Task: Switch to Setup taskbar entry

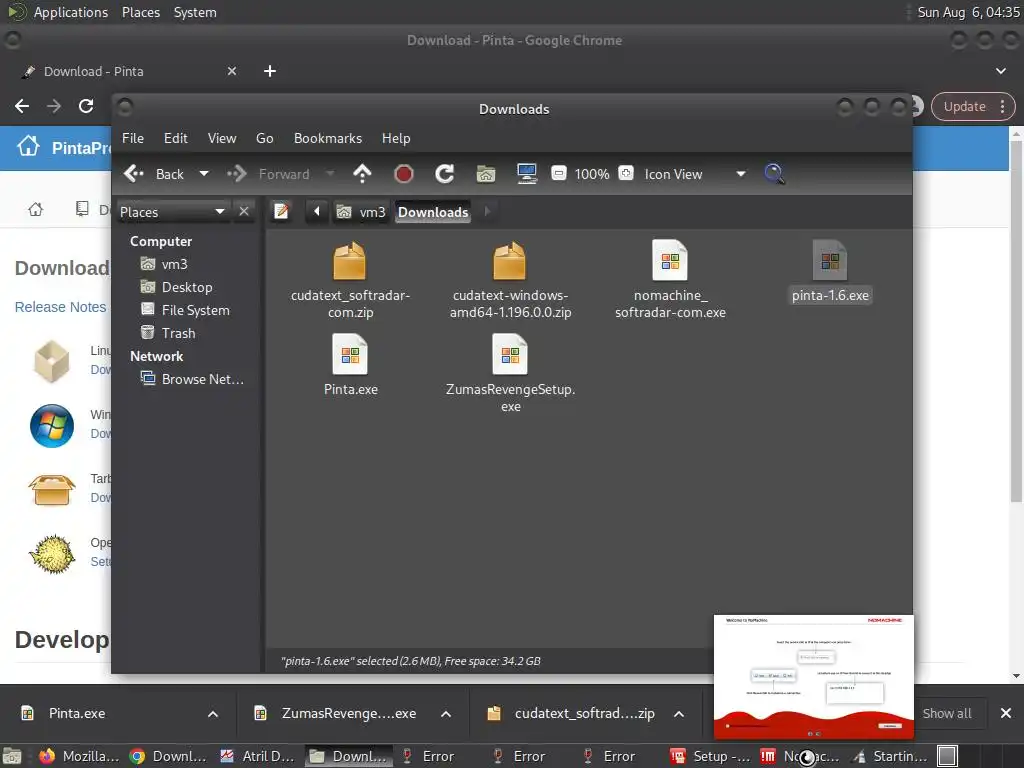Action: click(x=711, y=756)
